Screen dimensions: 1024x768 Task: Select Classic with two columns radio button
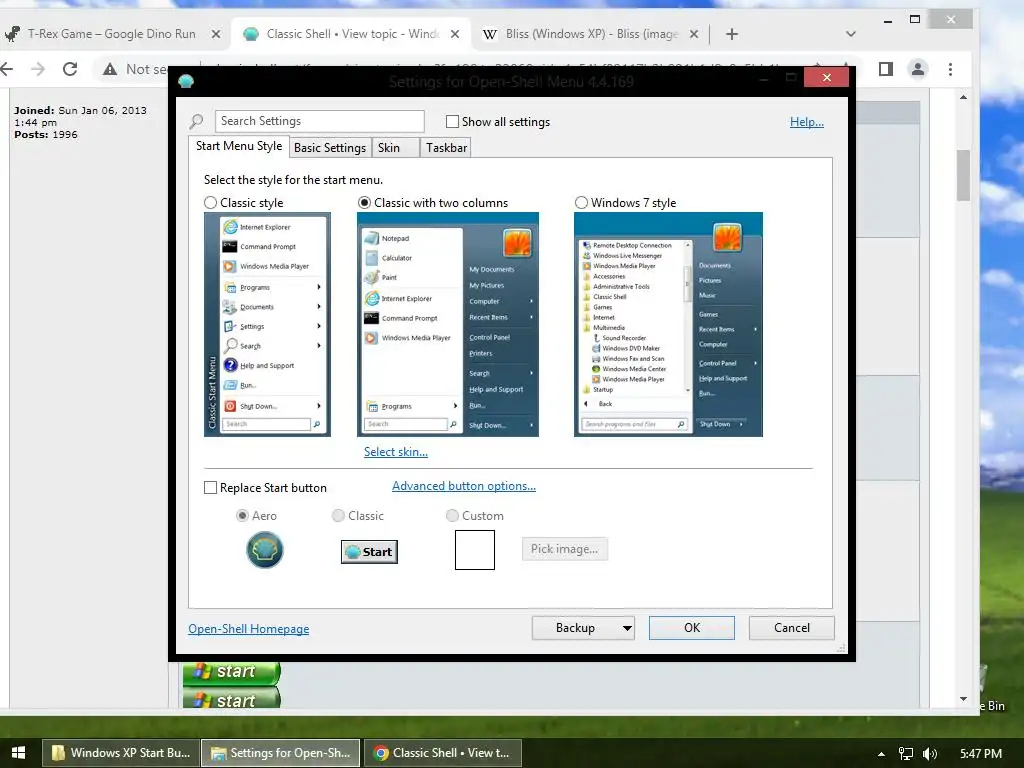coord(364,202)
